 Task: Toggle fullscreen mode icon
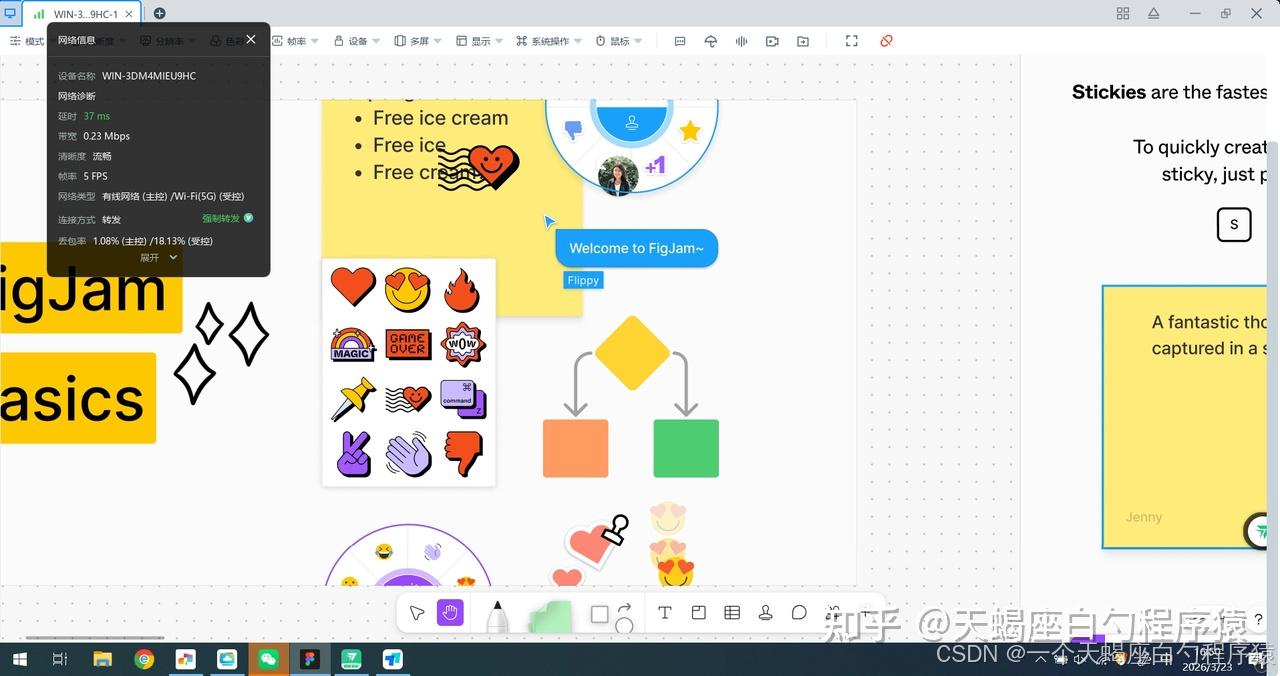tap(852, 41)
